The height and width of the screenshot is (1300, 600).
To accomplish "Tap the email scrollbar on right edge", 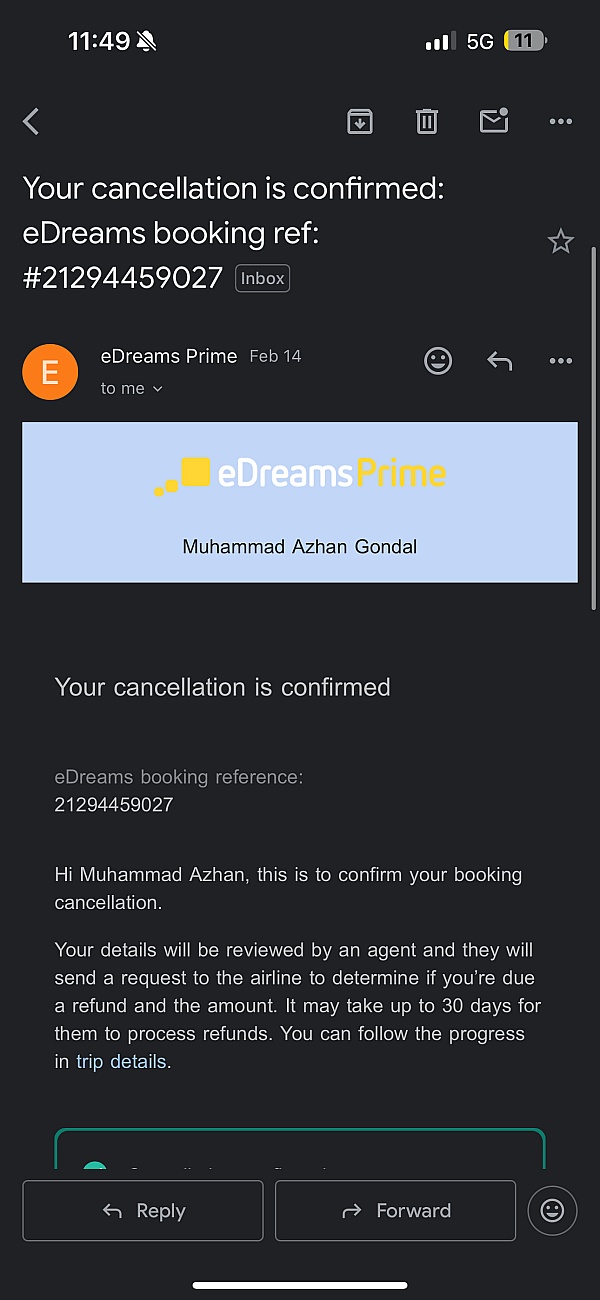I will [594, 425].
